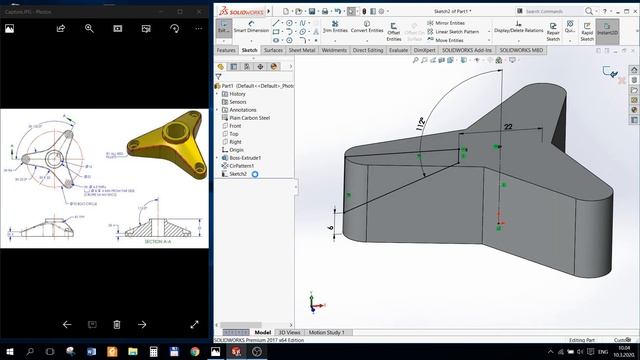Switch to the SOLIDWORKS Add-Ins tab
The height and width of the screenshot is (360, 640).
tap(467, 50)
